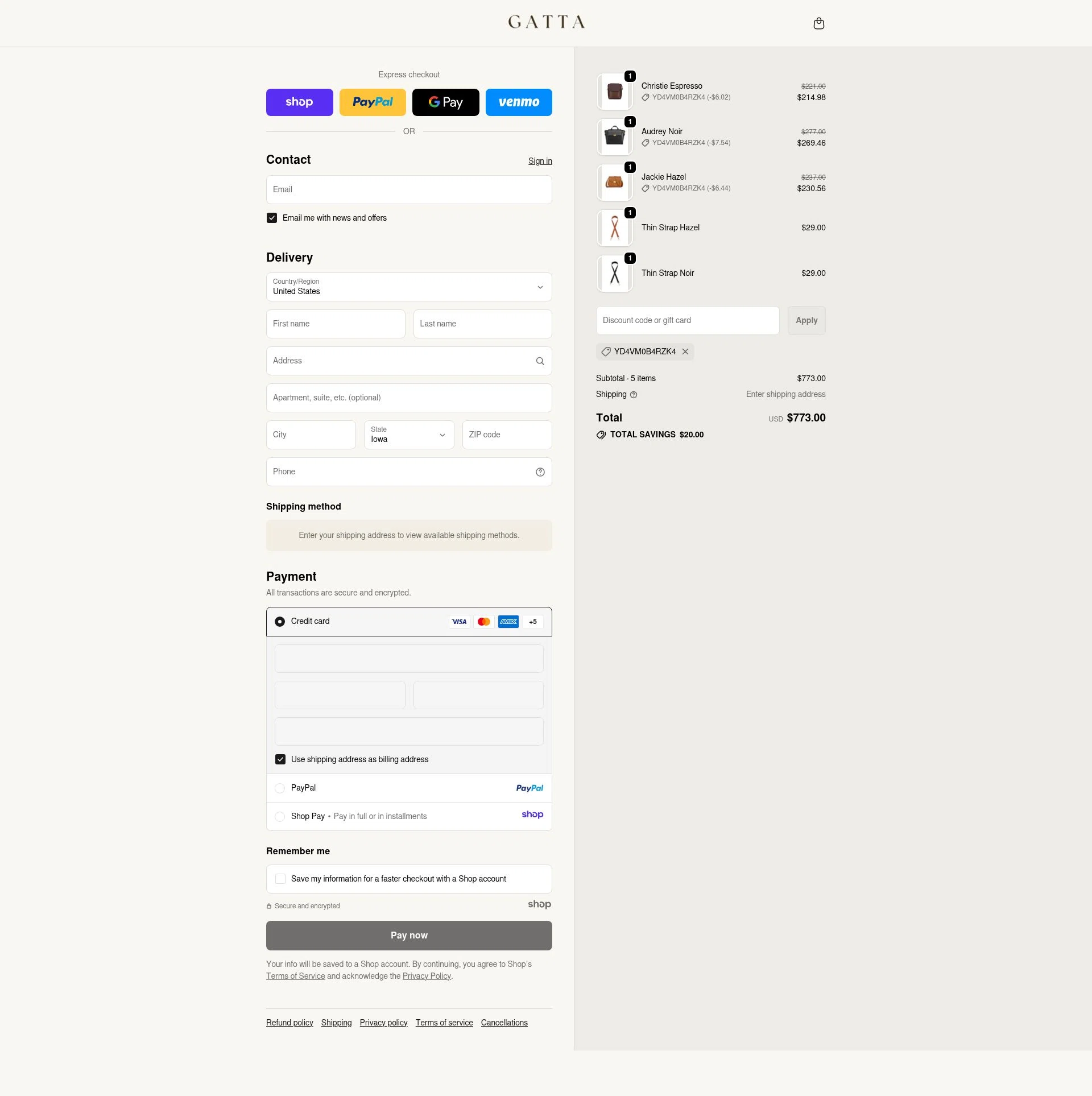This screenshot has height=1096, width=1092.
Task: View the shipping cost info tooltip
Action: click(x=633, y=394)
